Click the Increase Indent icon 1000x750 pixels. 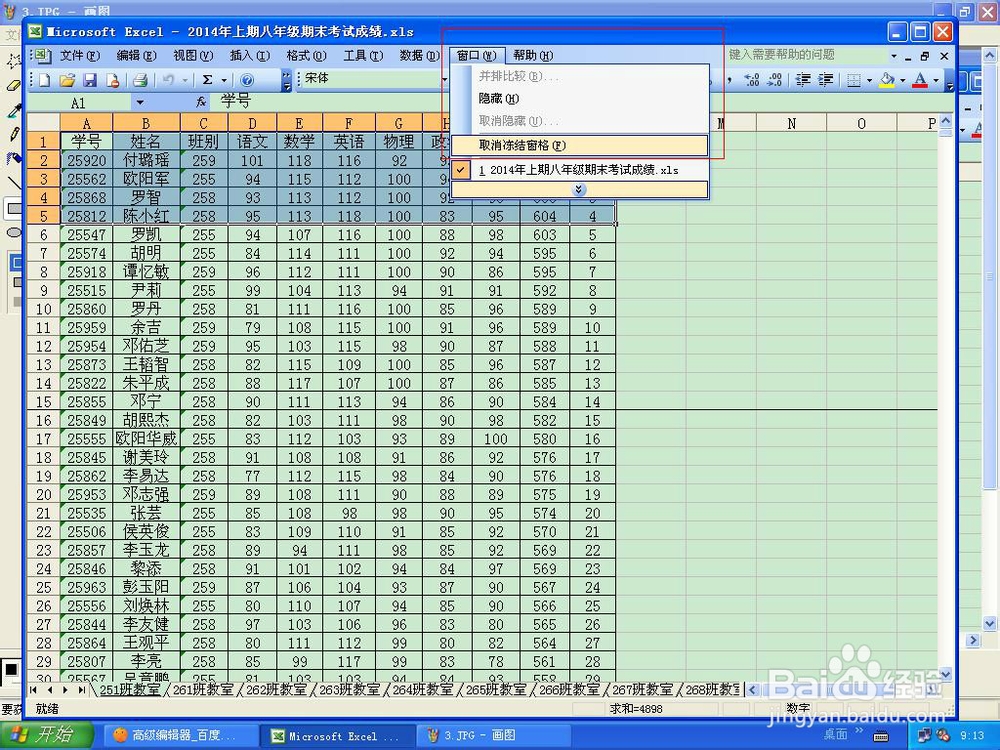click(826, 80)
